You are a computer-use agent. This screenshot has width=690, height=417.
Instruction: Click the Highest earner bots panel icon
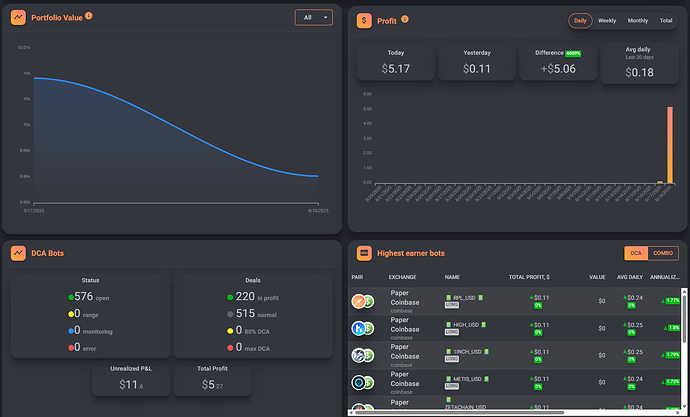click(x=364, y=253)
